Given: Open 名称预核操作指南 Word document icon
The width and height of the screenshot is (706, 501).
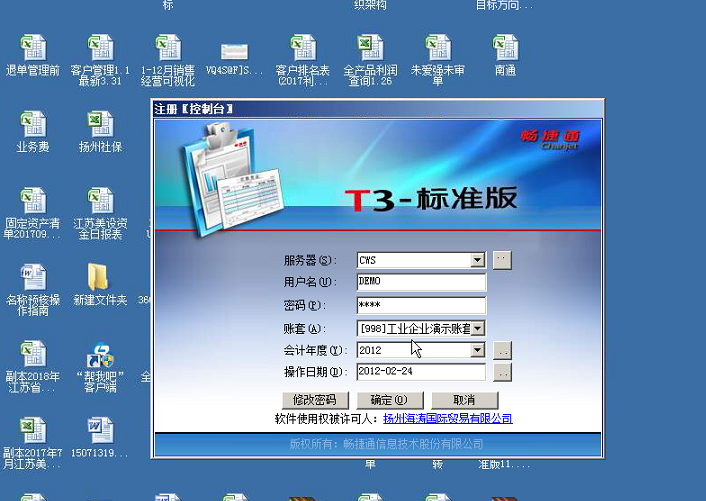Looking at the screenshot, I should click(x=33, y=277).
